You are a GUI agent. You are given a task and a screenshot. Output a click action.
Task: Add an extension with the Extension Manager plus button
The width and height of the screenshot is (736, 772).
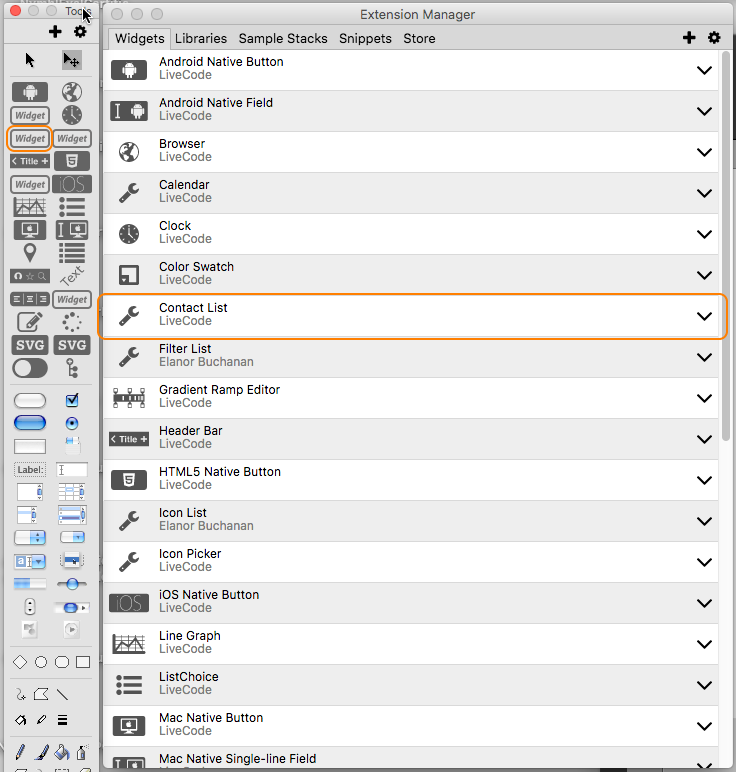[689, 37]
